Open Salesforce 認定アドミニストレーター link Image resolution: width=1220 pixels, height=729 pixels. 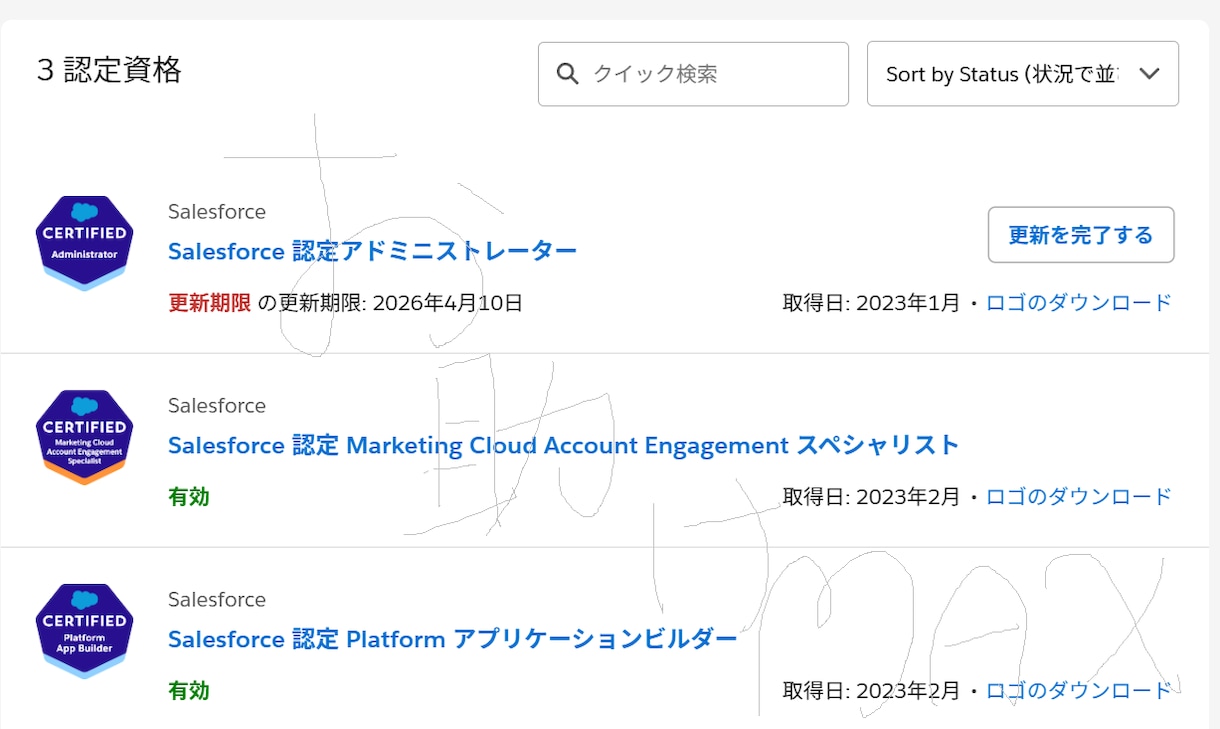373,251
